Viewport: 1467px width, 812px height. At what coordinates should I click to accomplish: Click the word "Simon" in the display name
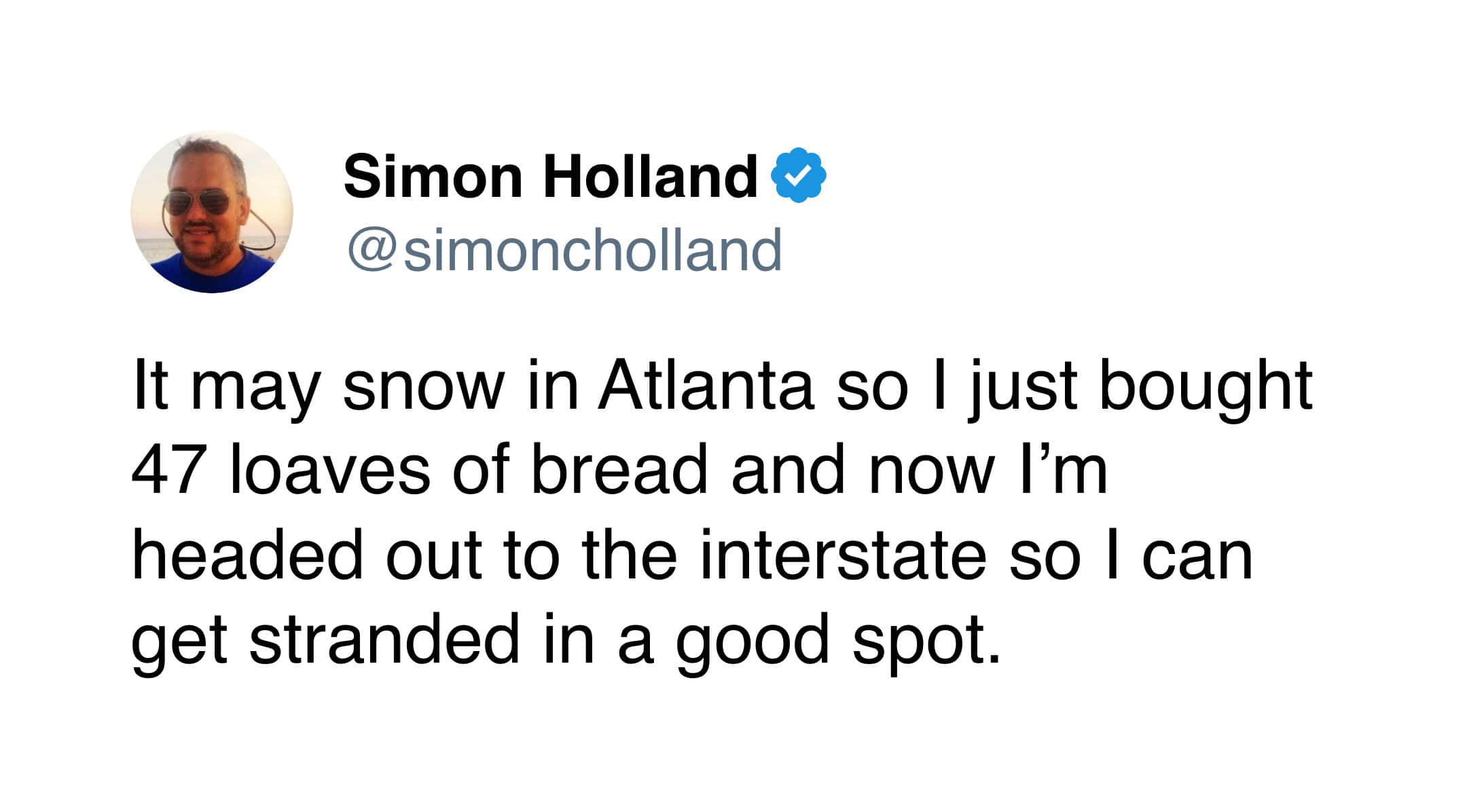[x=433, y=177]
